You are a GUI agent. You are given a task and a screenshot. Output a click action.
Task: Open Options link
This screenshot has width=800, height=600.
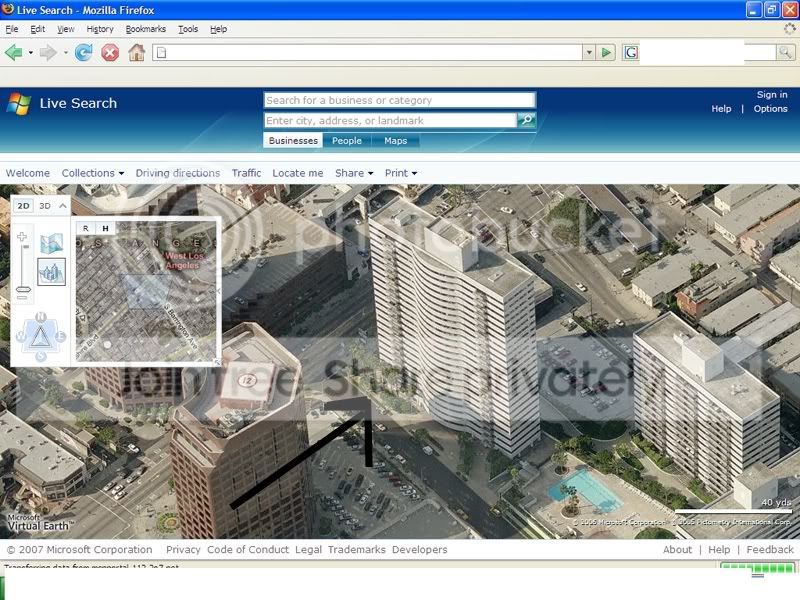click(770, 109)
